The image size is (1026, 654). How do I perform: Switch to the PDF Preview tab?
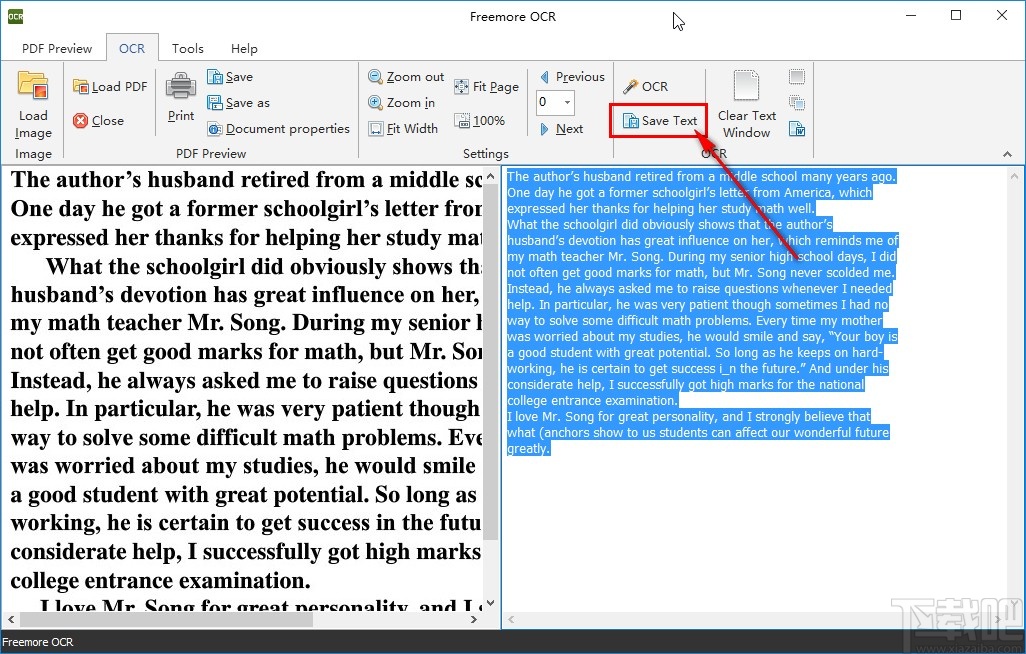56,47
